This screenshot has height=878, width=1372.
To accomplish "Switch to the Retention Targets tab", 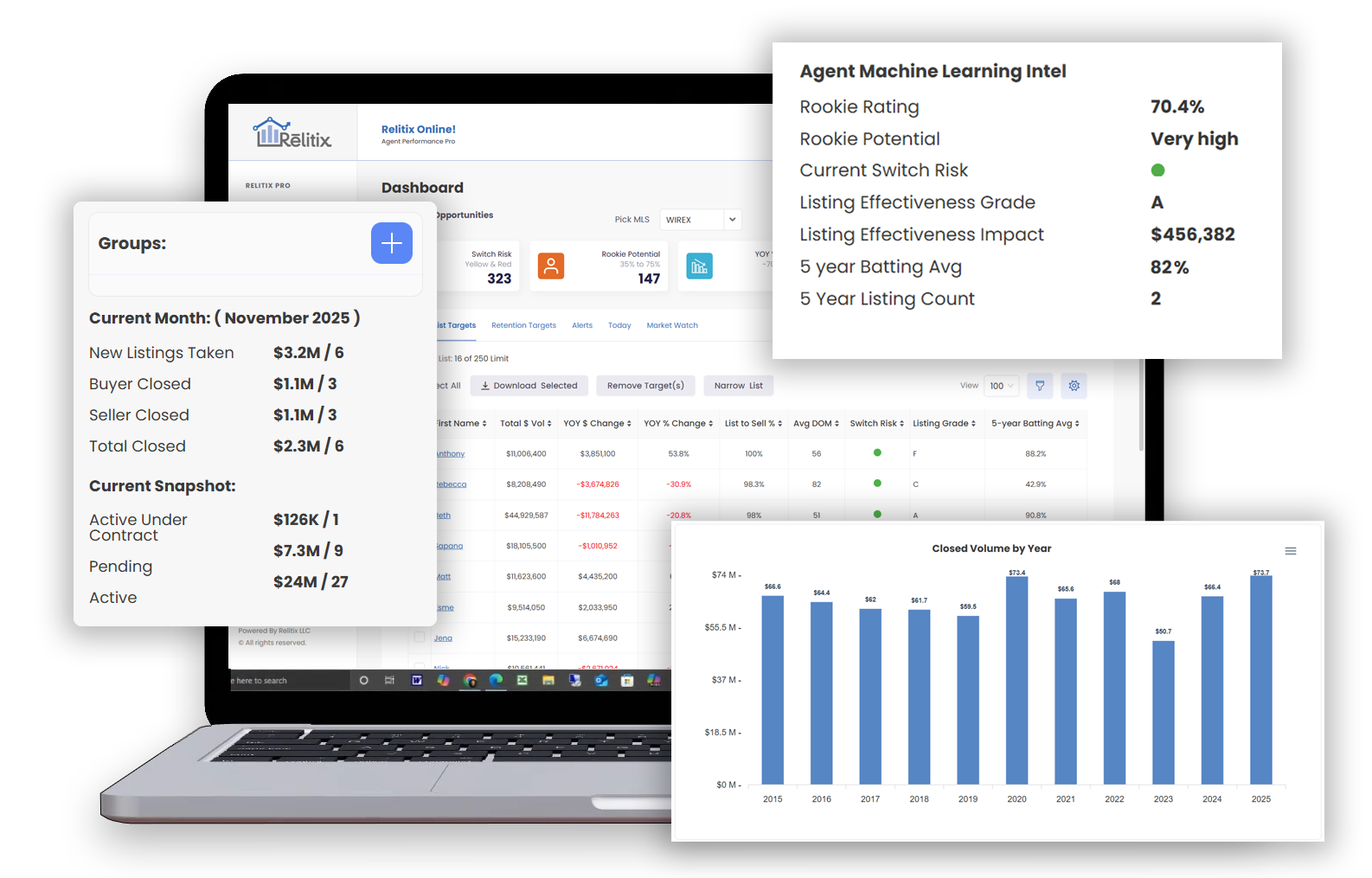I will (x=523, y=326).
